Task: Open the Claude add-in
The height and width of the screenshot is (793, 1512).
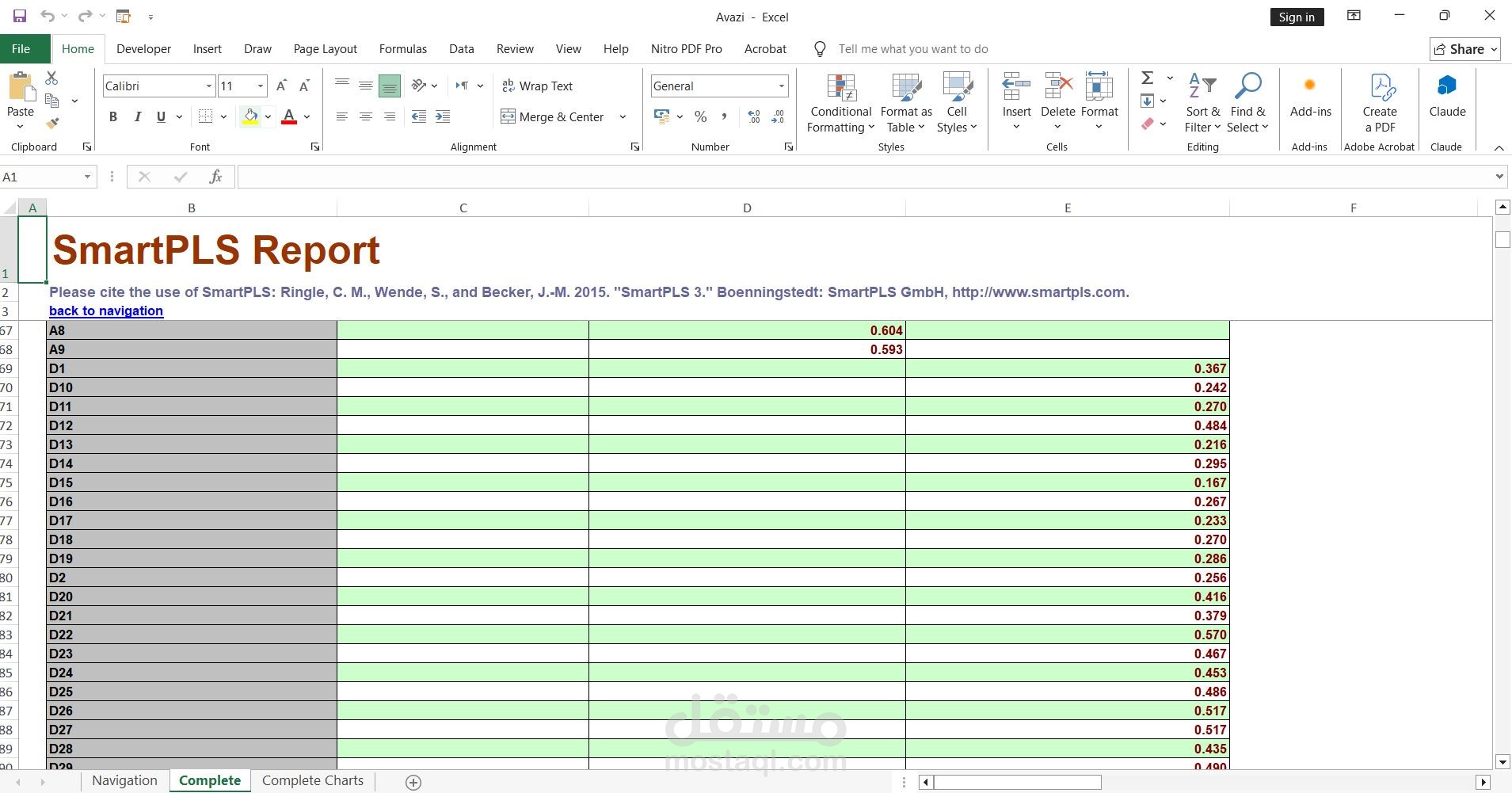Action: 1447,95
